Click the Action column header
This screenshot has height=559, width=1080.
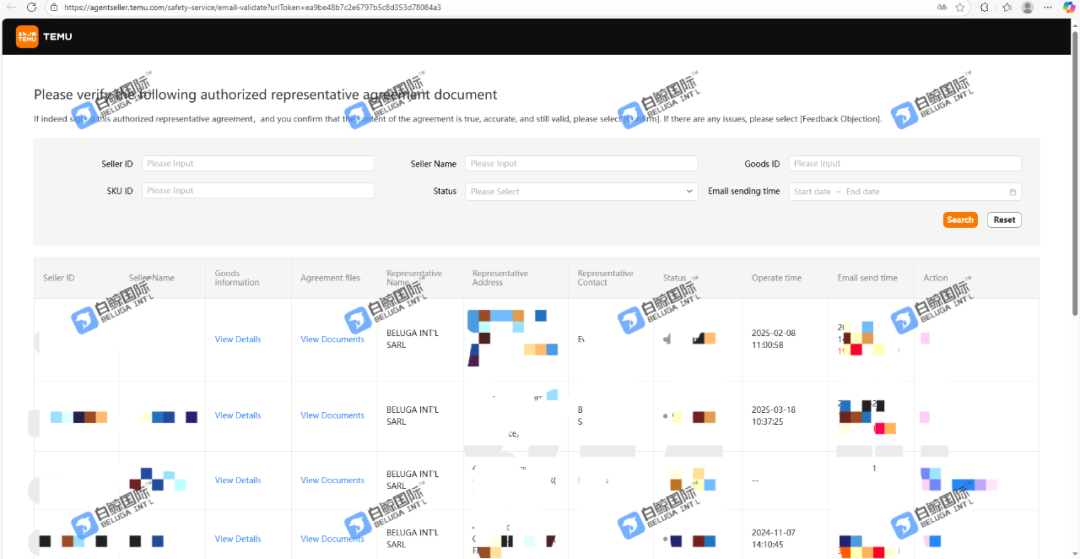[935, 278]
